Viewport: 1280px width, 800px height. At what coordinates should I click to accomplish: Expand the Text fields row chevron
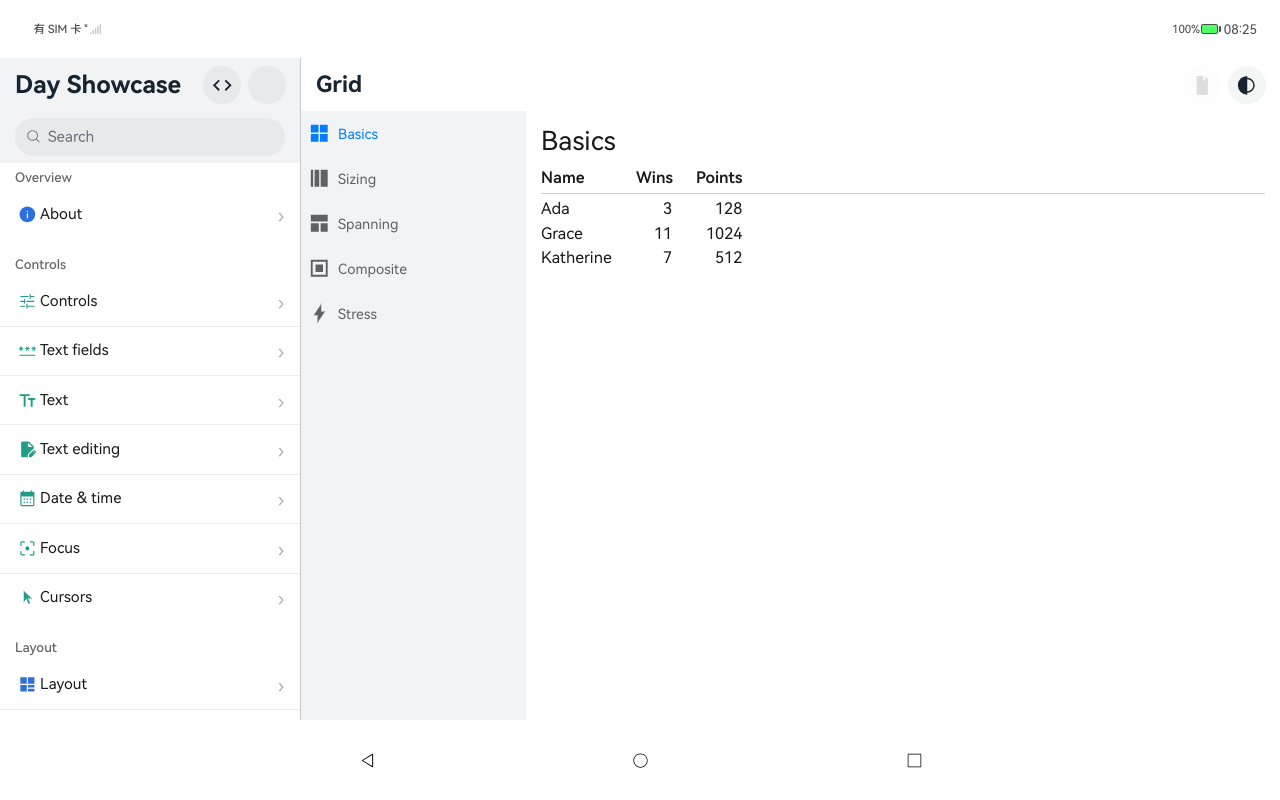coord(281,353)
